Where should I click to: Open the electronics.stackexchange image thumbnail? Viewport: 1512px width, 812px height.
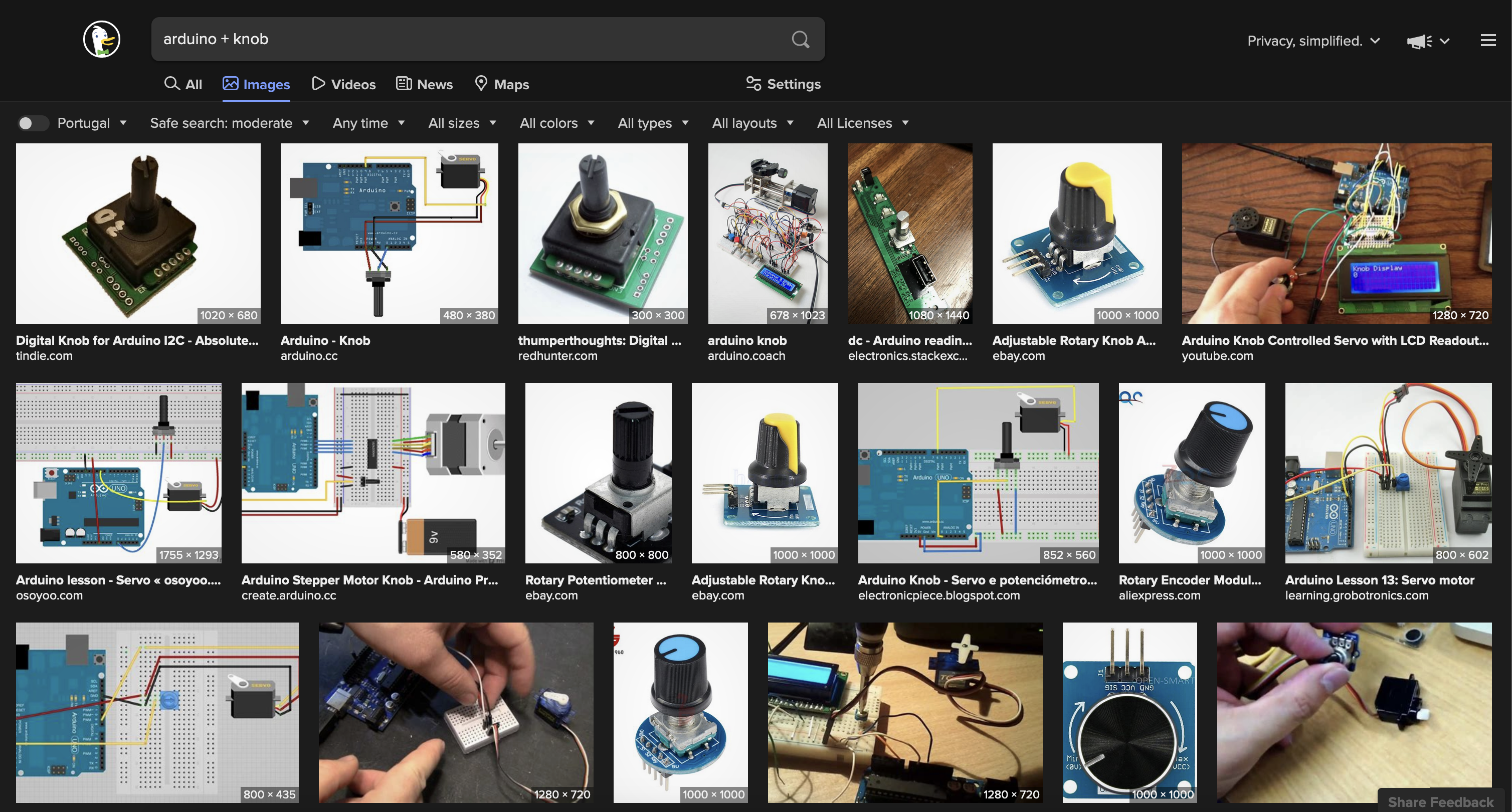pos(910,234)
